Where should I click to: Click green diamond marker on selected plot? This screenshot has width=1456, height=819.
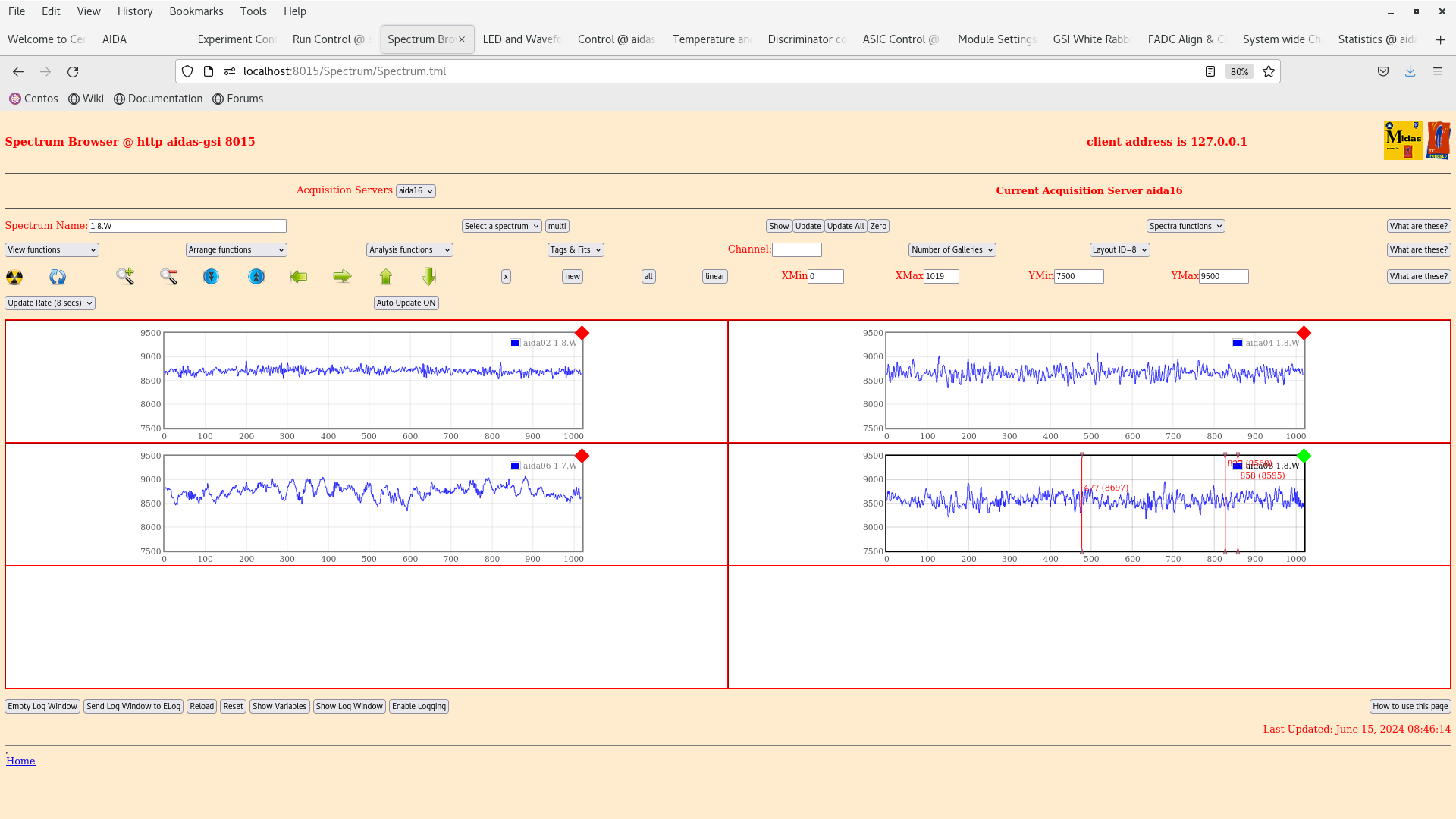point(1304,456)
